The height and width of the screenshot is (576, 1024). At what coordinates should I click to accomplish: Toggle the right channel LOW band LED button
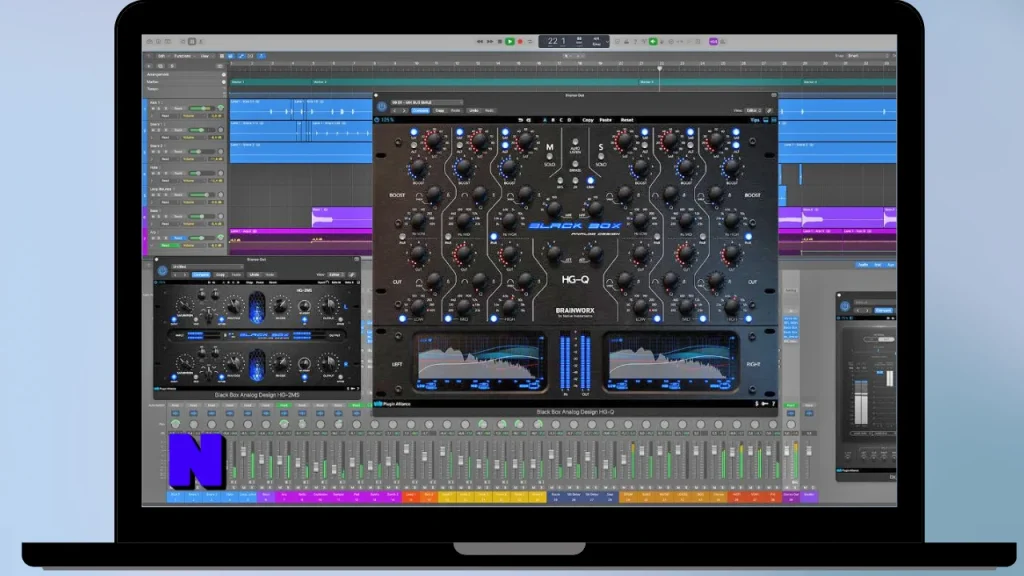click(x=657, y=319)
